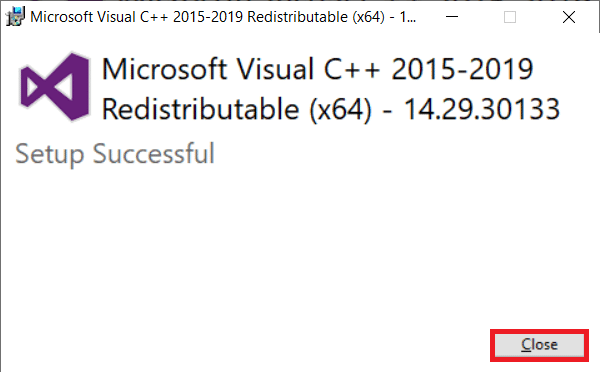
Task: Click the word "Setup" in status line
Action: click(x=49, y=155)
